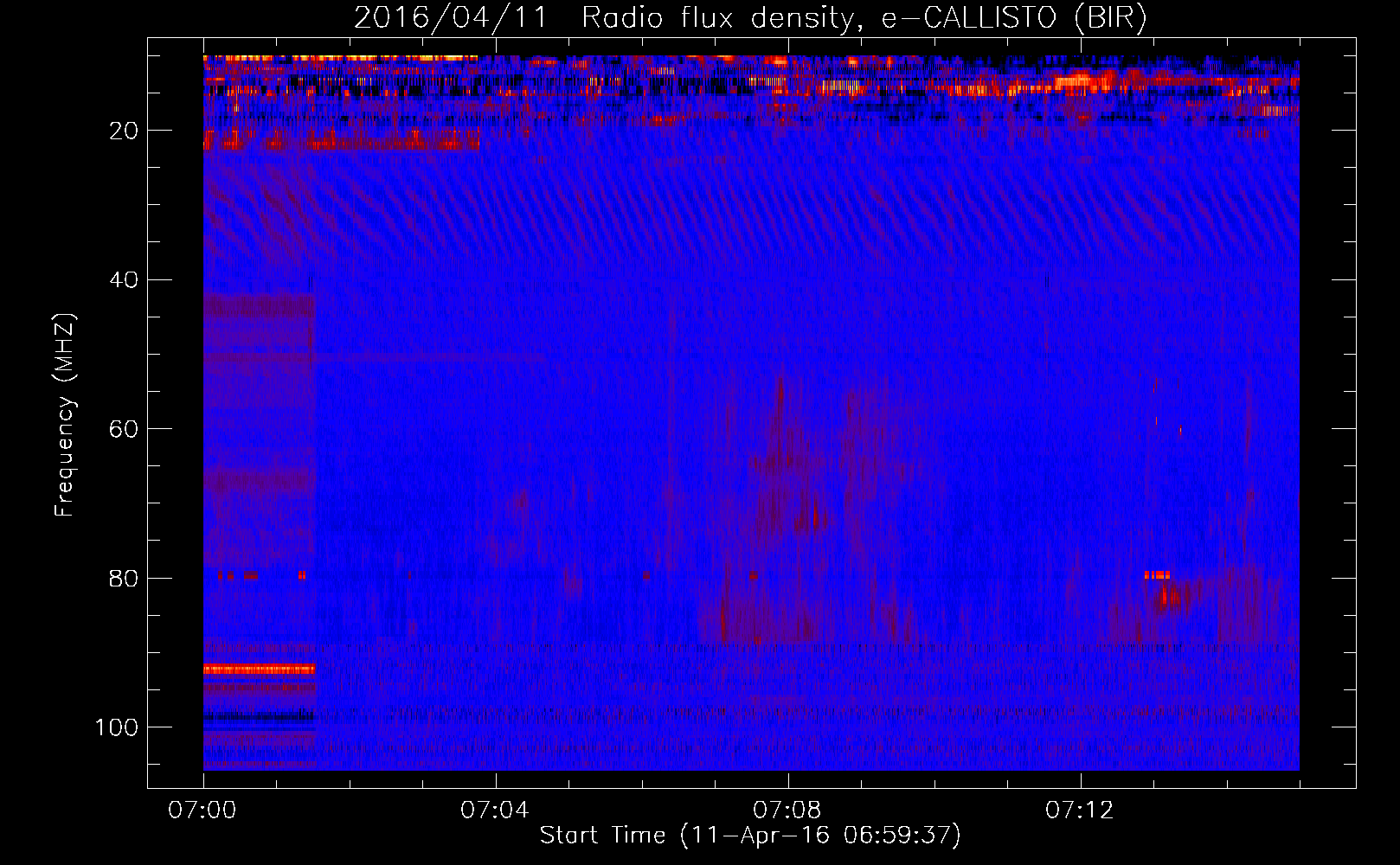Click the 'Start Time (11-Apr-16 06:59:37)' label
The image size is (1400, 865).
750,836
